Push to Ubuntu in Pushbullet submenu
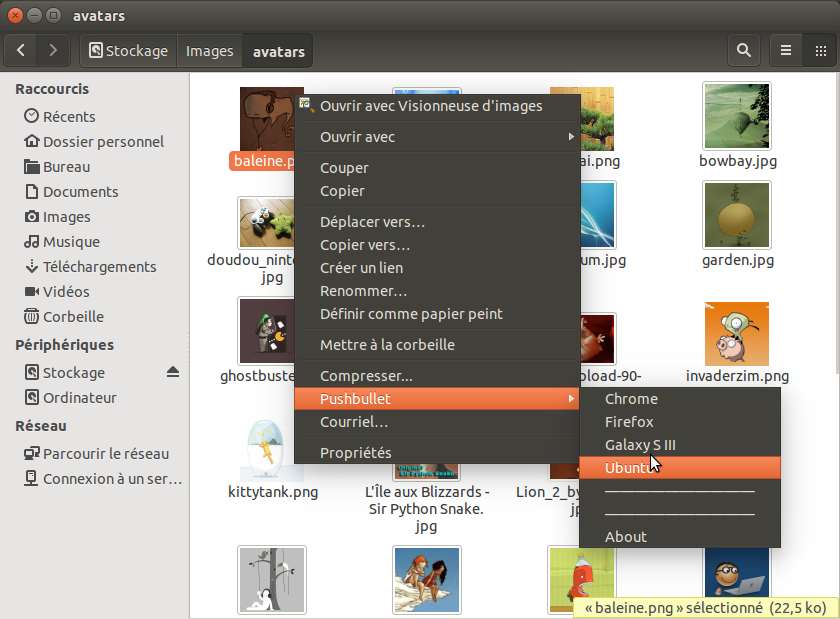The width and height of the screenshot is (840, 619). click(680, 468)
